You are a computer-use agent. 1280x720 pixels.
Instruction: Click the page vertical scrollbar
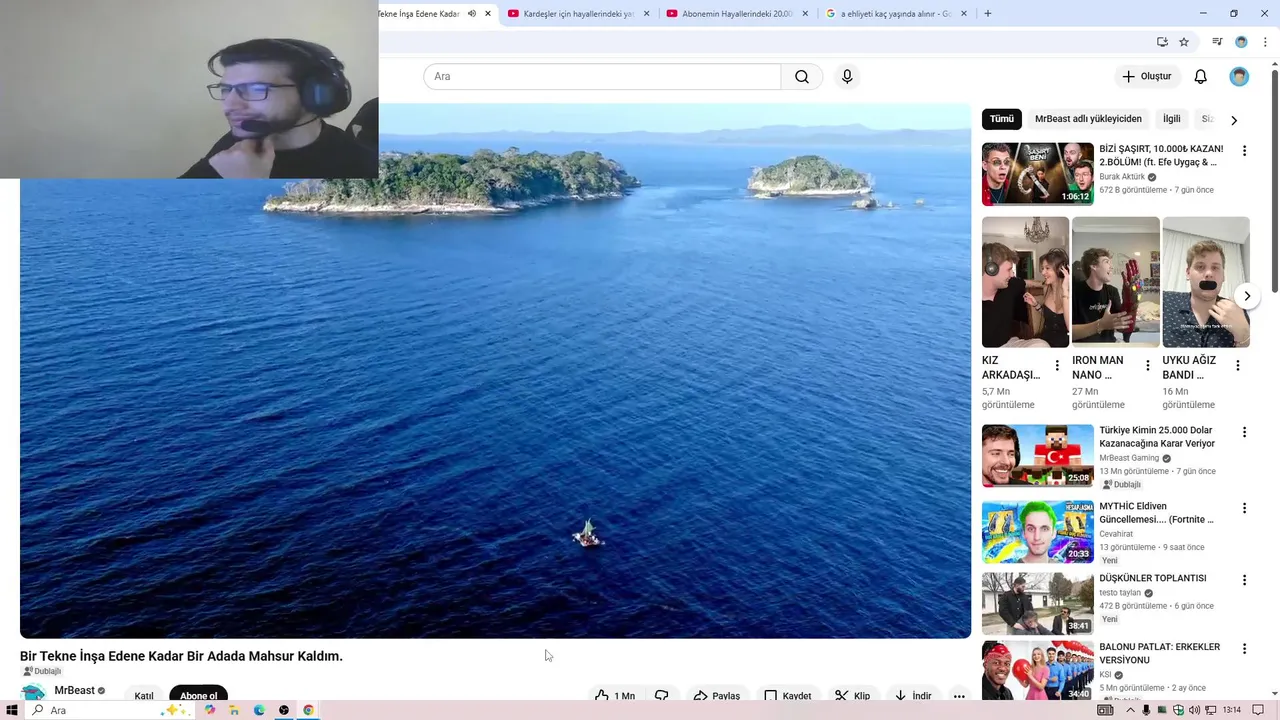click(x=1274, y=180)
